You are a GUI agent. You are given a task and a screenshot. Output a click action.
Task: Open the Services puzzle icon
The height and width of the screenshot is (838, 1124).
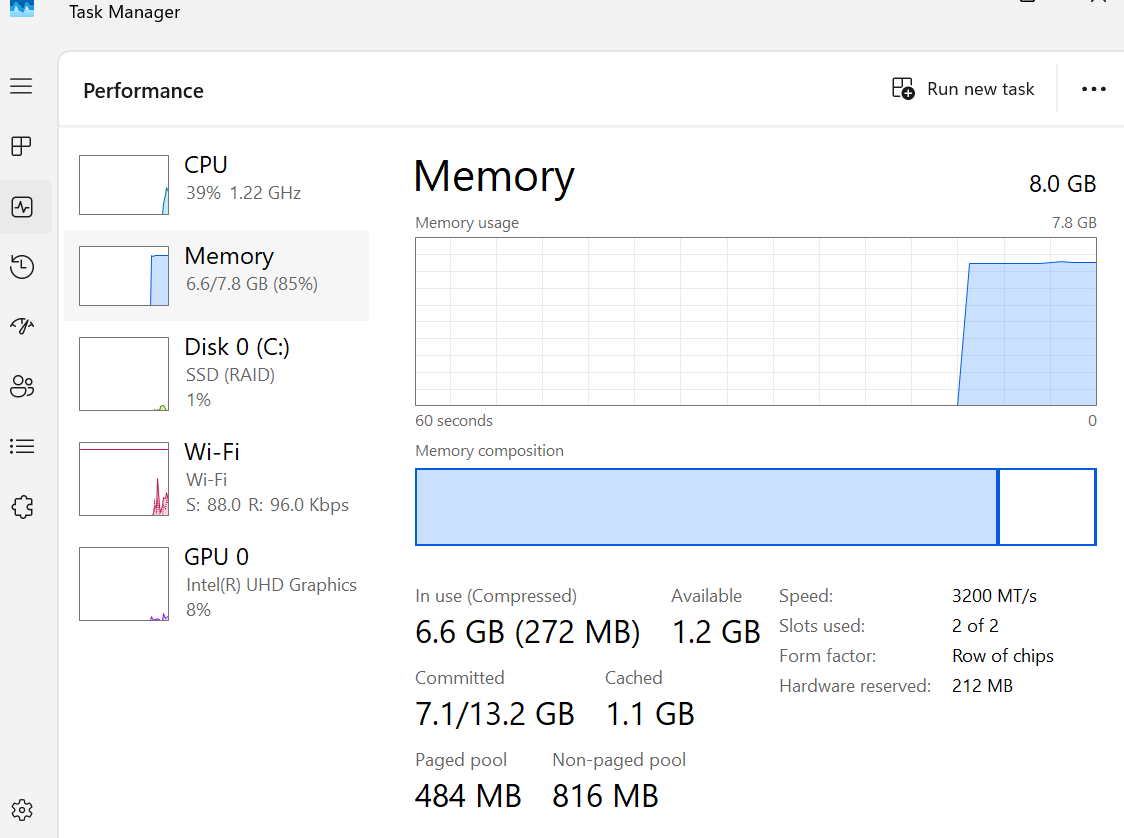(22, 507)
